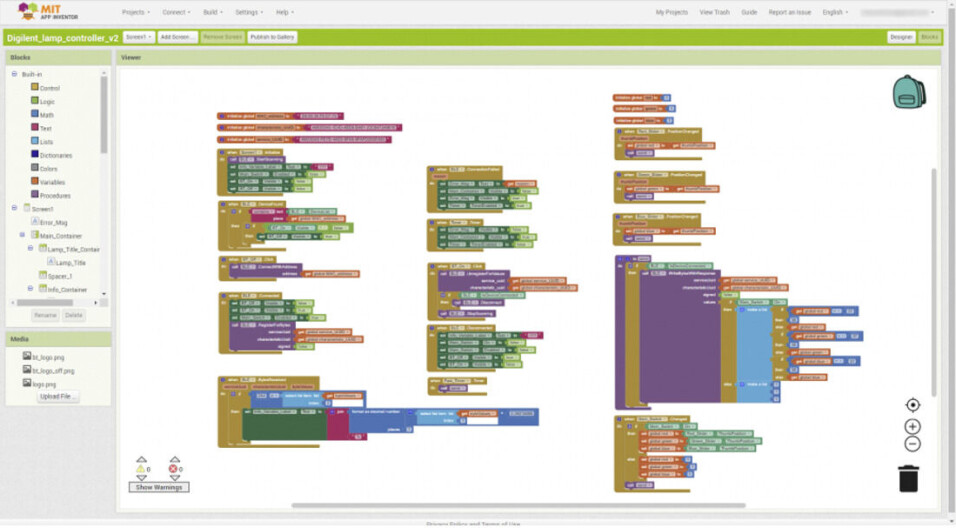Click the trash can icon

point(908,479)
